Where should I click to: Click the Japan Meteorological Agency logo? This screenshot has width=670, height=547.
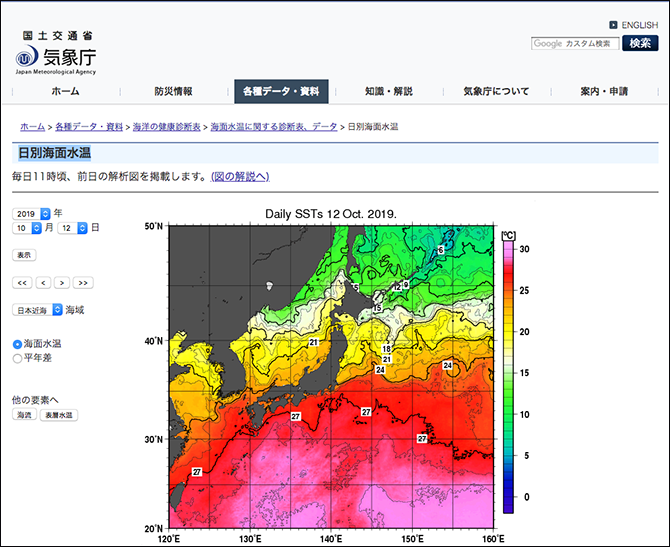56,53
